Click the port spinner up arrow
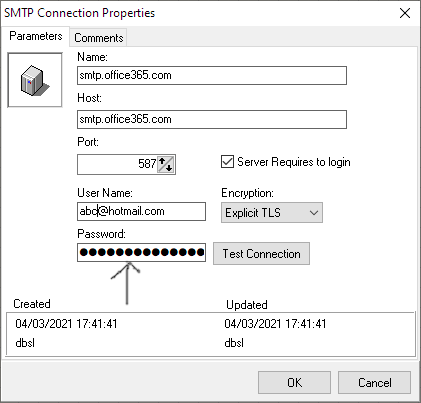This screenshot has width=421, height=403. tap(162, 162)
